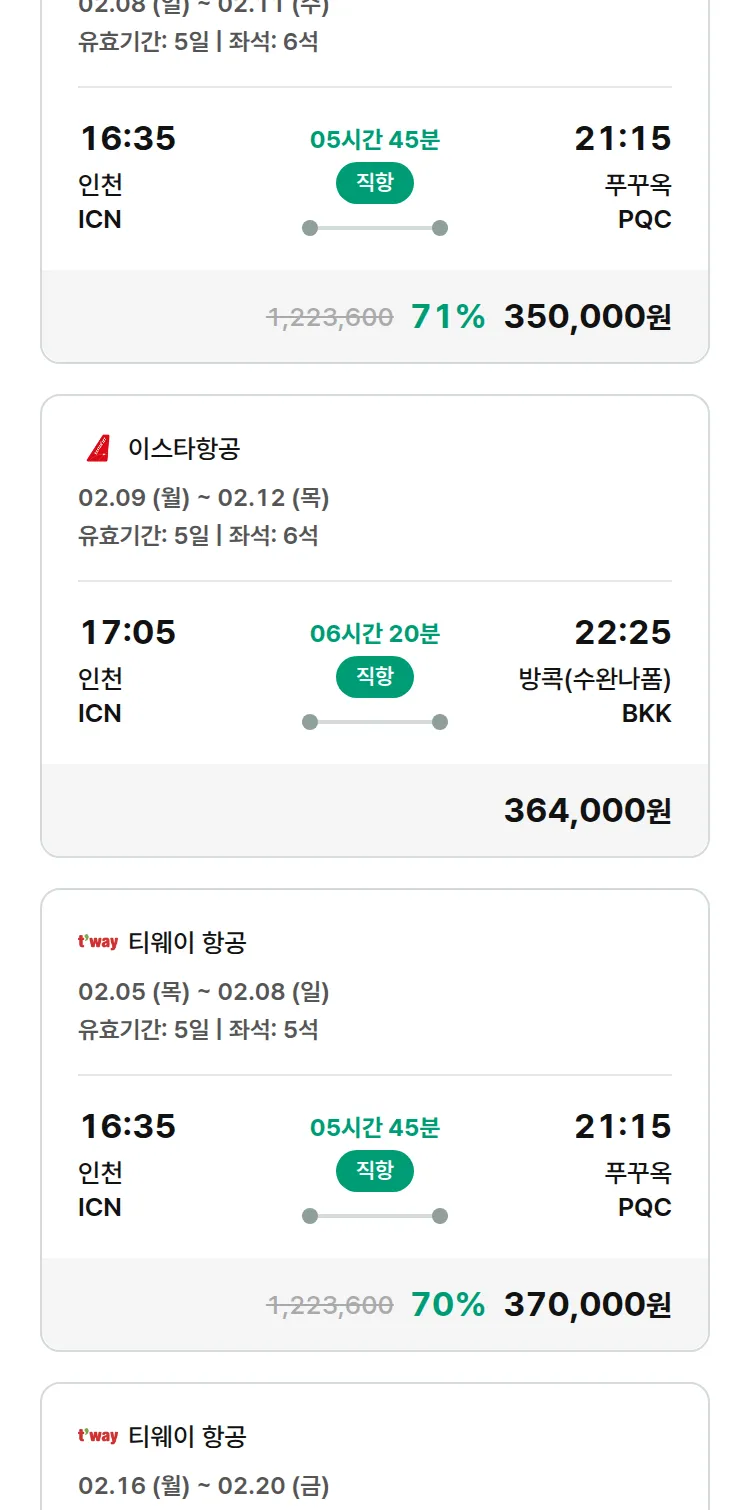Click the 71% discount label
750x1510 pixels.
pyautogui.click(x=448, y=317)
